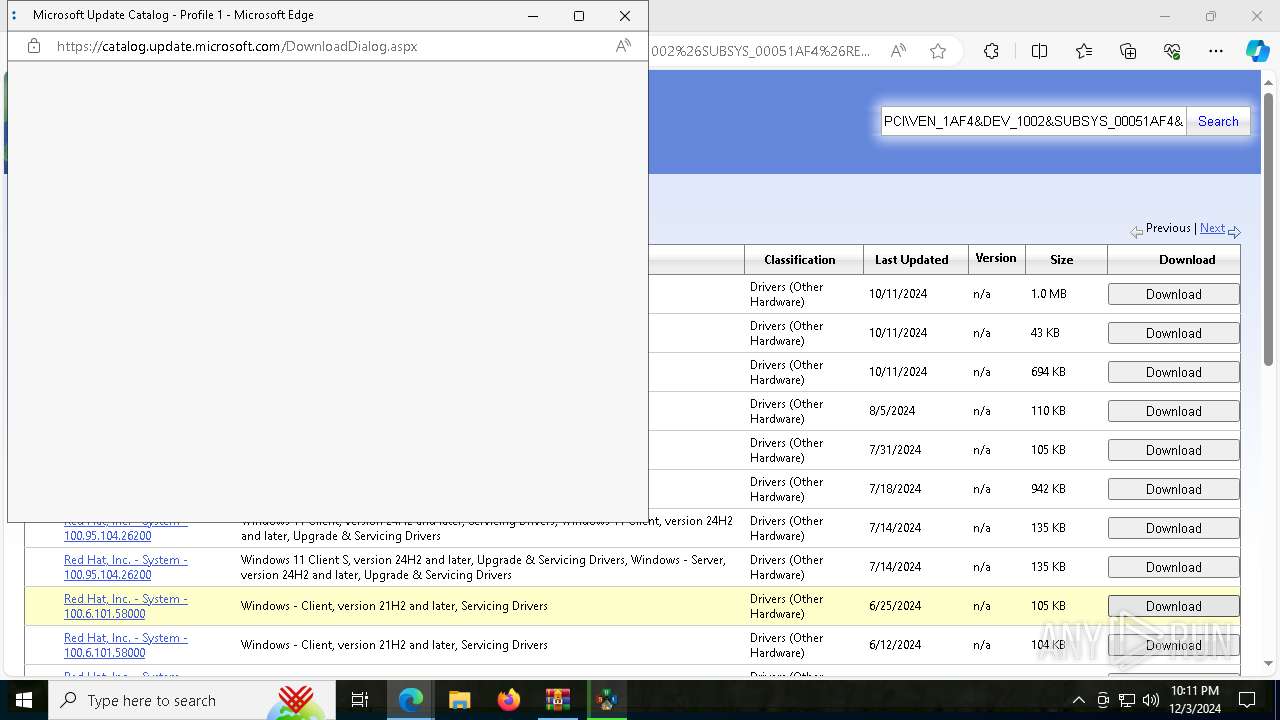Minimize the DownloadDialog popup window
This screenshot has width=1280, height=720.
pyautogui.click(x=533, y=16)
